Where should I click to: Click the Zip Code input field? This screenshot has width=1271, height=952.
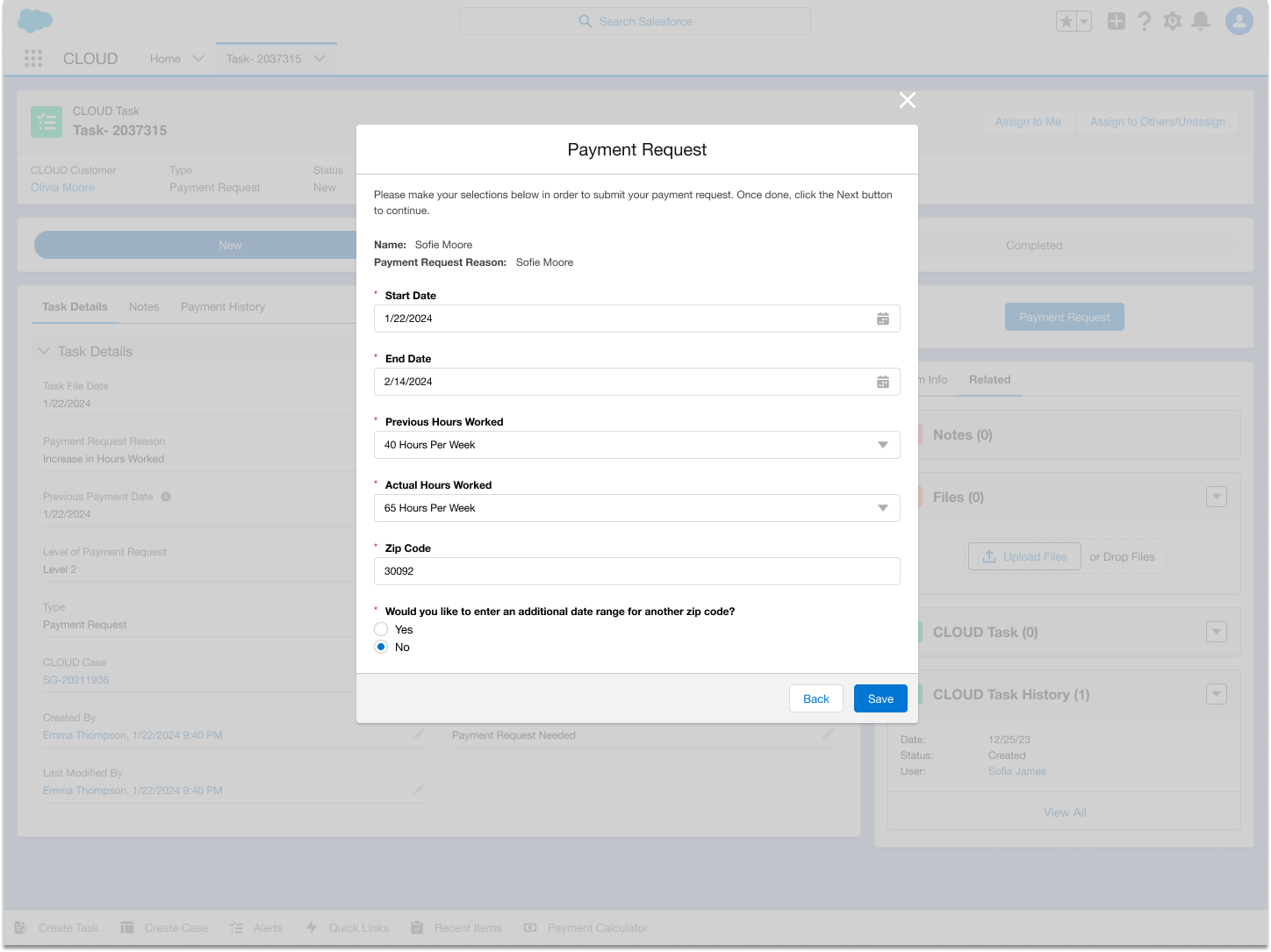pos(636,571)
